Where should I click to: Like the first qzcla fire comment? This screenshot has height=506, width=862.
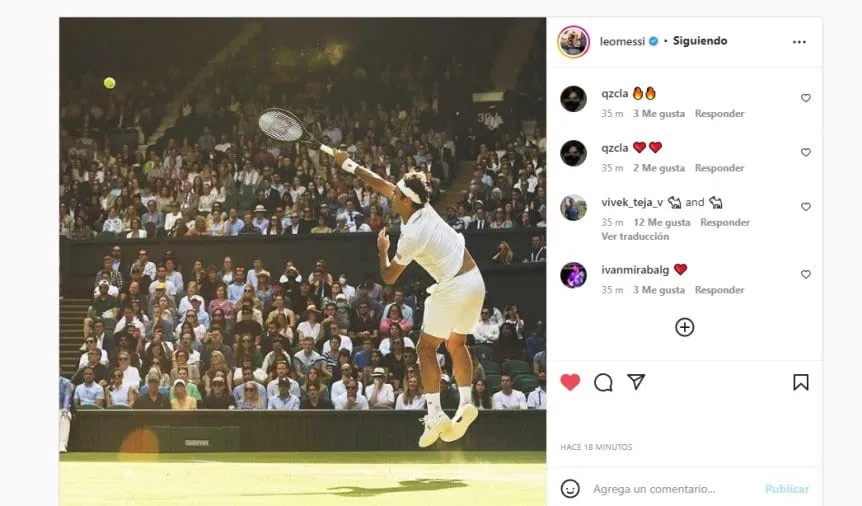point(806,98)
